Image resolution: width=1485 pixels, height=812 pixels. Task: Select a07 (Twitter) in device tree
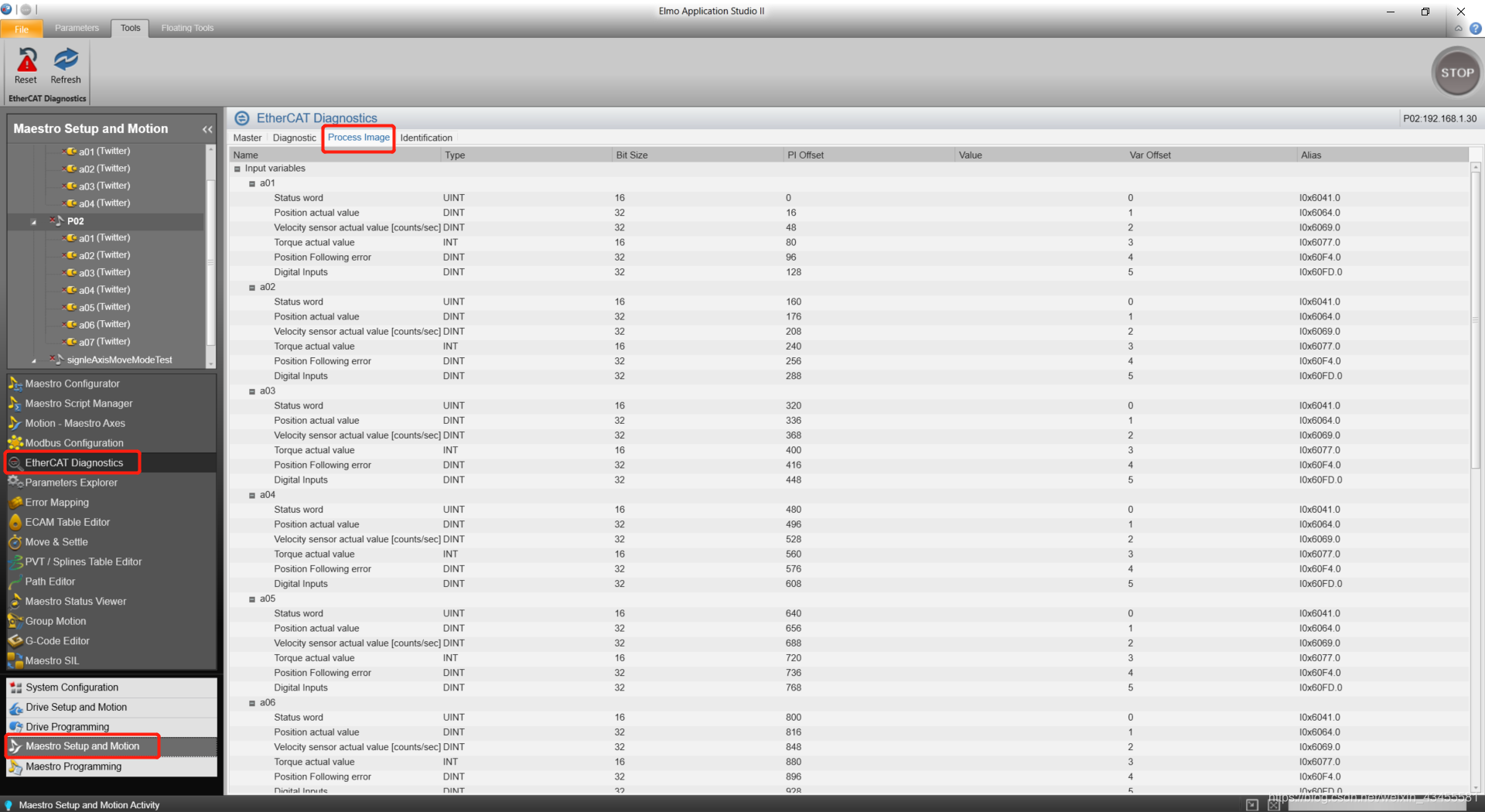click(104, 342)
